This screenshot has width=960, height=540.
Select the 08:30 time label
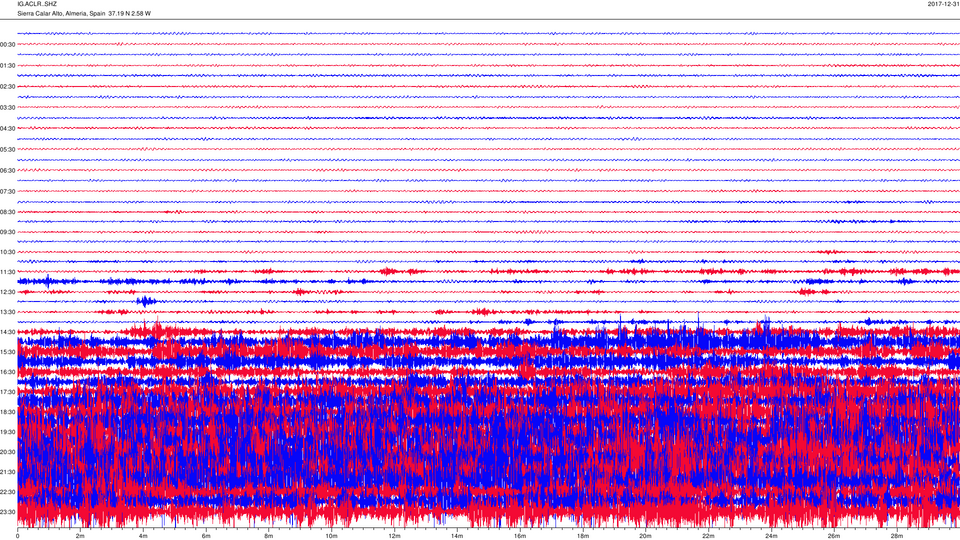coord(8,212)
